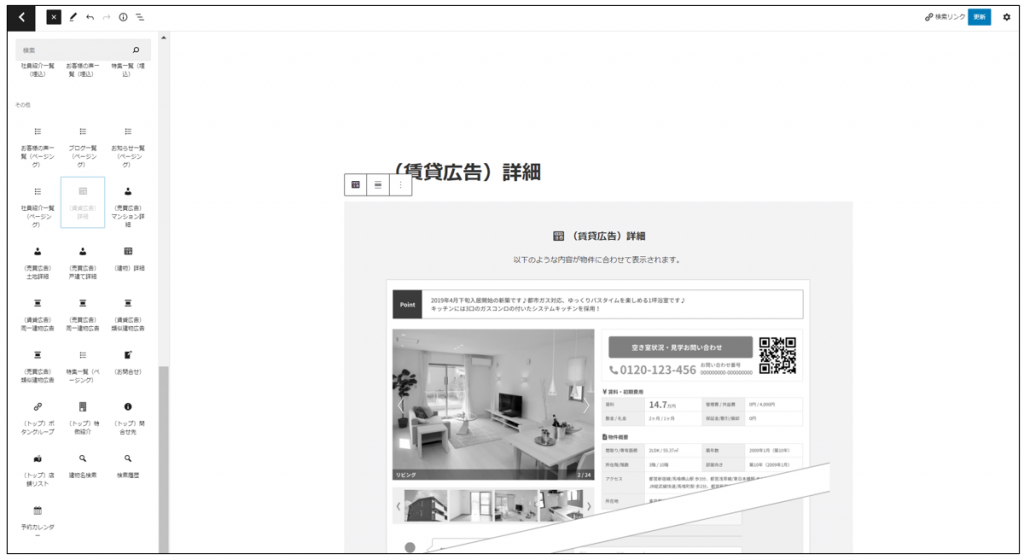Close the block inserter with X toggle
Image resolution: width=1024 pixels, height=560 pixels.
[x=54, y=17]
